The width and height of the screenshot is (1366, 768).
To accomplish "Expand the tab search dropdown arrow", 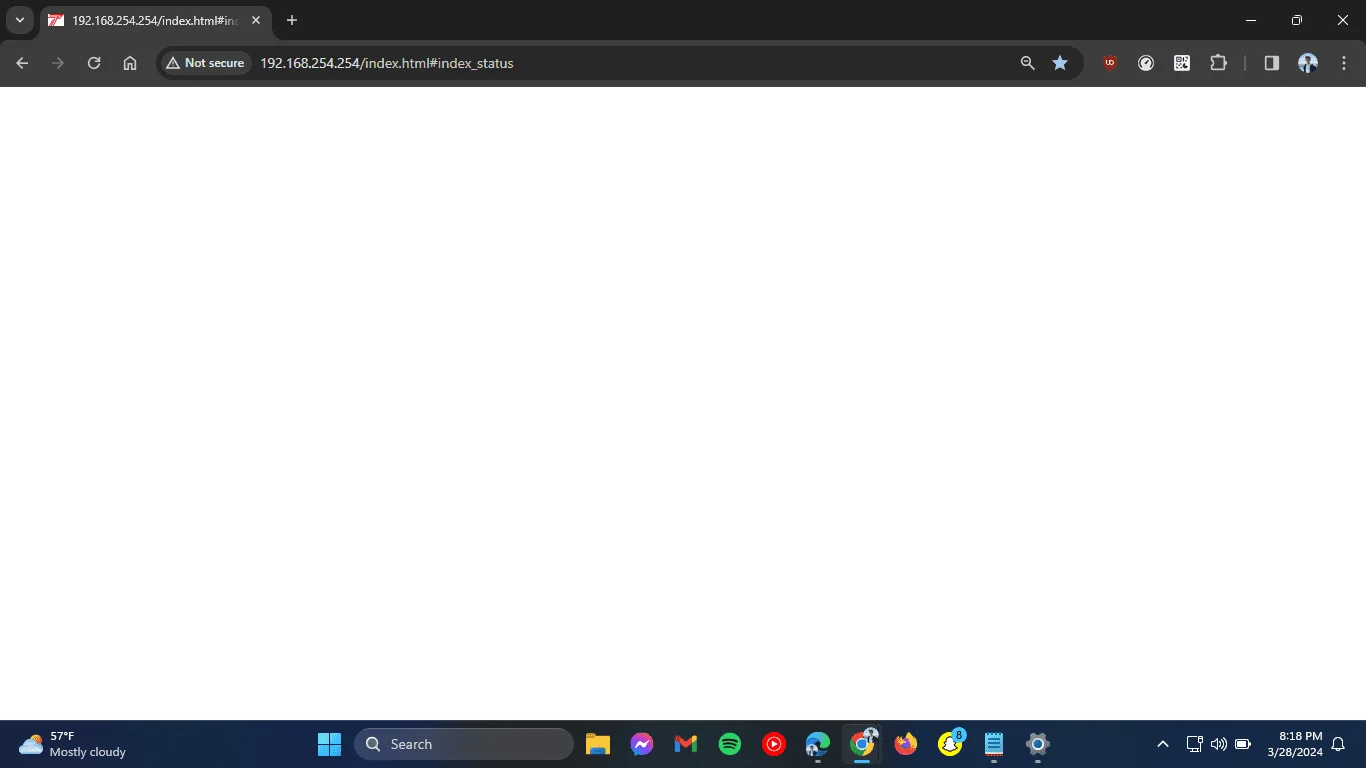I will click(x=19, y=20).
